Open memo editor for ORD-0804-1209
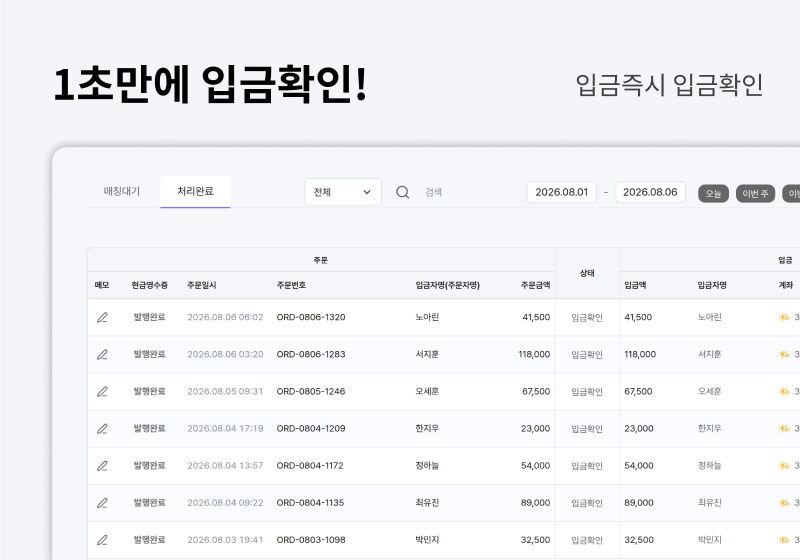Screen dimensions: 800x560 [x=102, y=429]
